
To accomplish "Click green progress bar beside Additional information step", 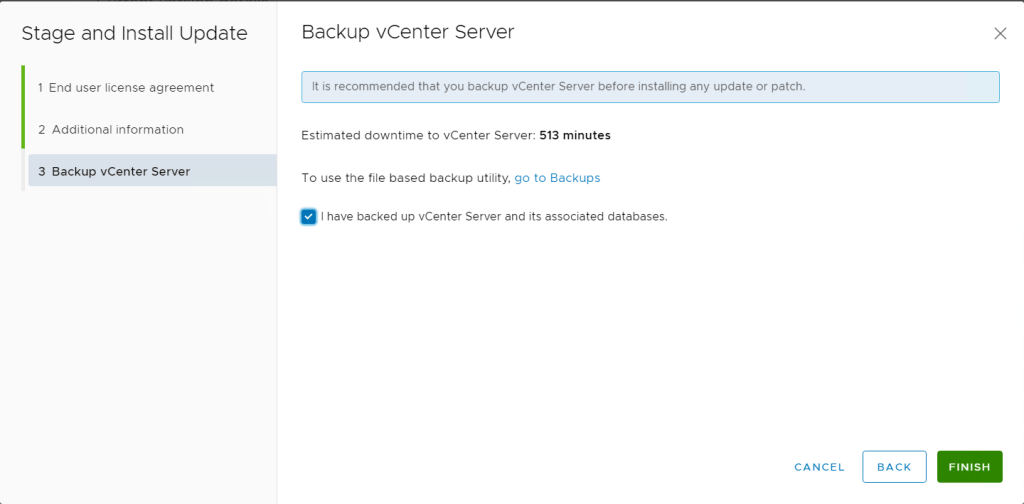I will point(23,130).
